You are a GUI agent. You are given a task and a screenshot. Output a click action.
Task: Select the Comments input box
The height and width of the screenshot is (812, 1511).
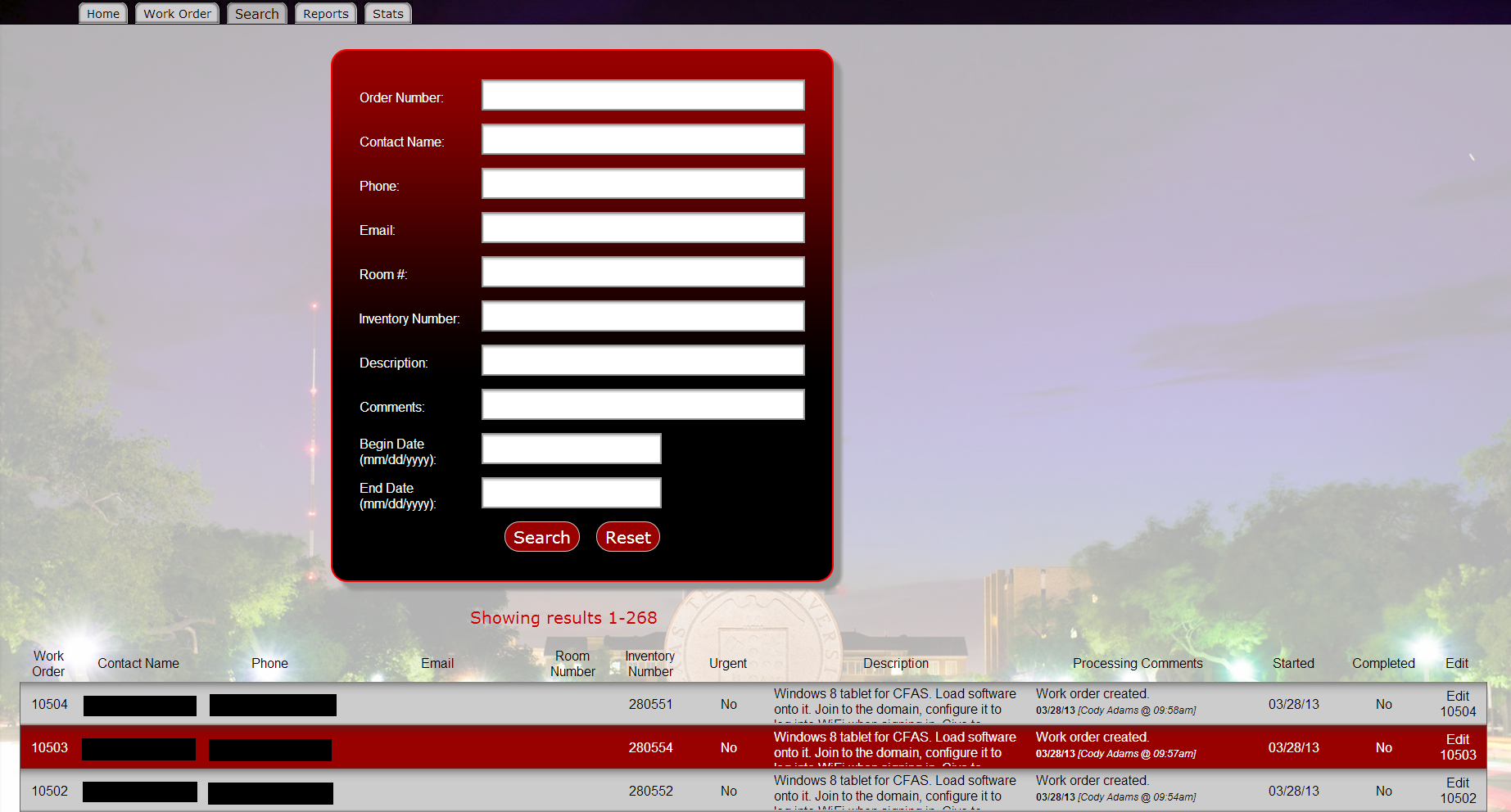643,404
